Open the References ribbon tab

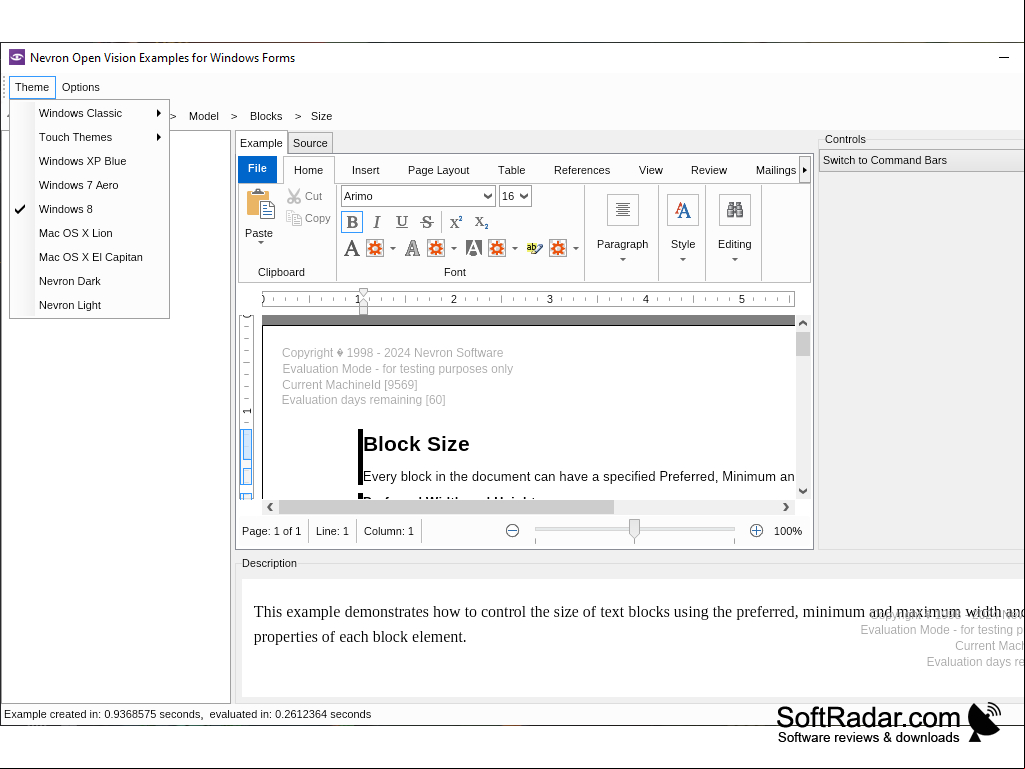[x=582, y=170]
